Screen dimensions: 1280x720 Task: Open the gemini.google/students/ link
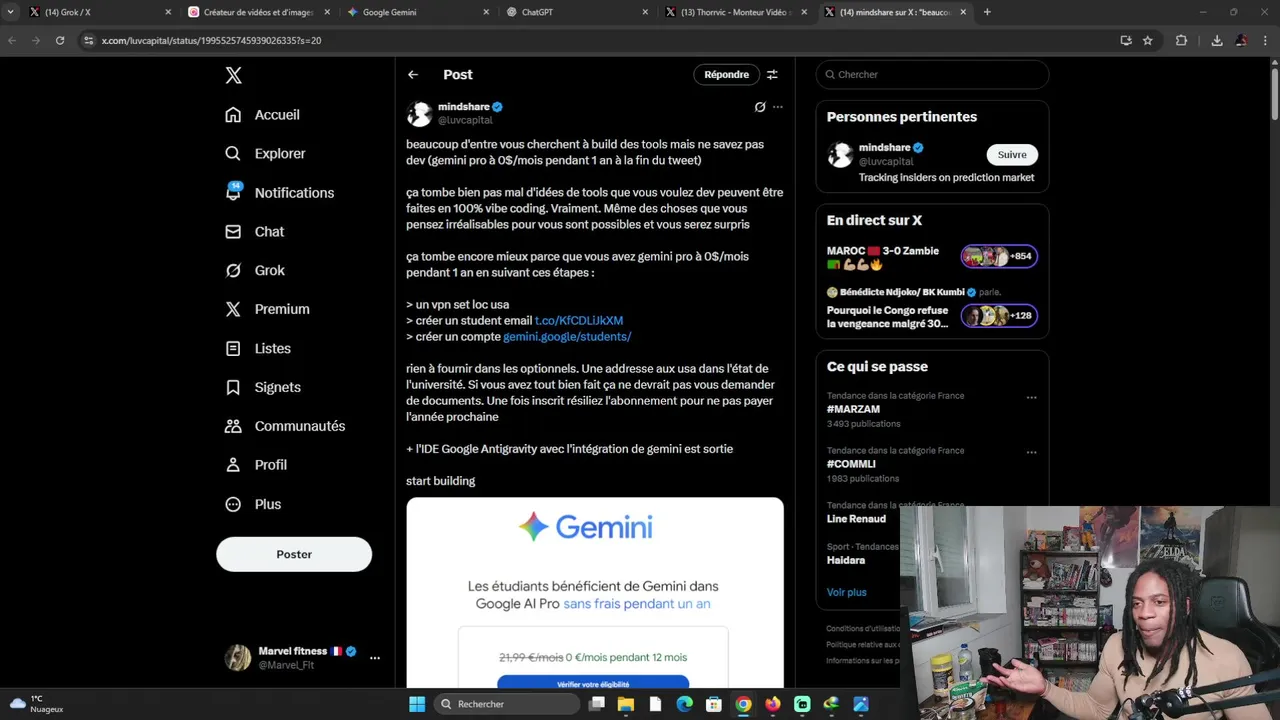click(x=567, y=337)
